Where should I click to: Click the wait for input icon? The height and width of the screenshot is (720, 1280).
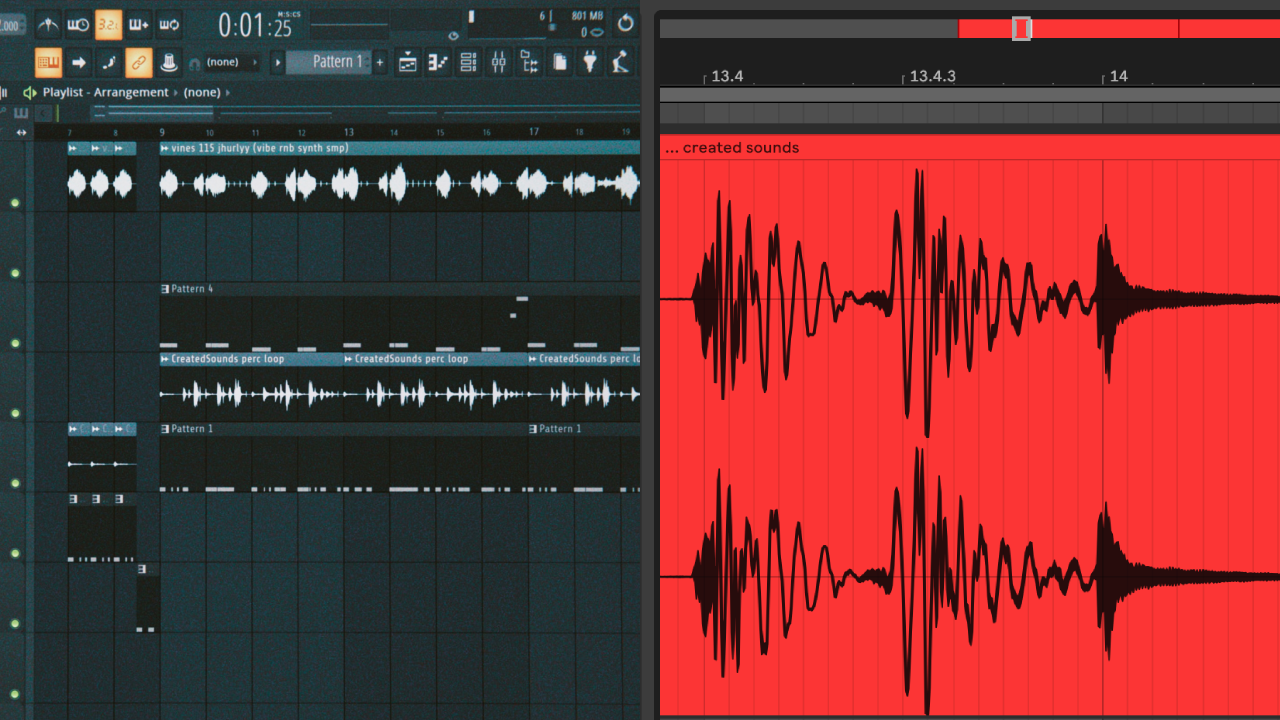click(x=78, y=24)
